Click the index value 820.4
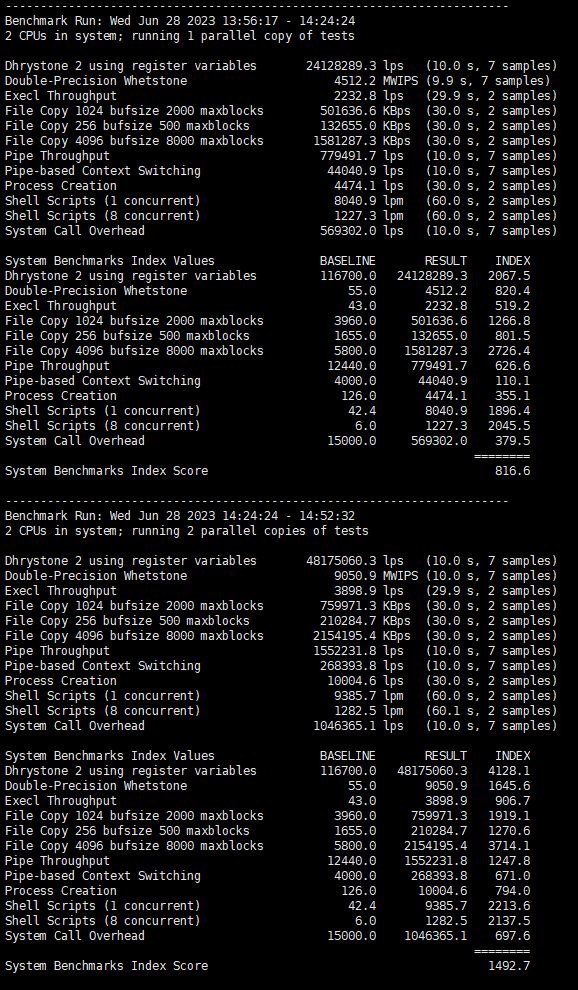 pos(512,291)
